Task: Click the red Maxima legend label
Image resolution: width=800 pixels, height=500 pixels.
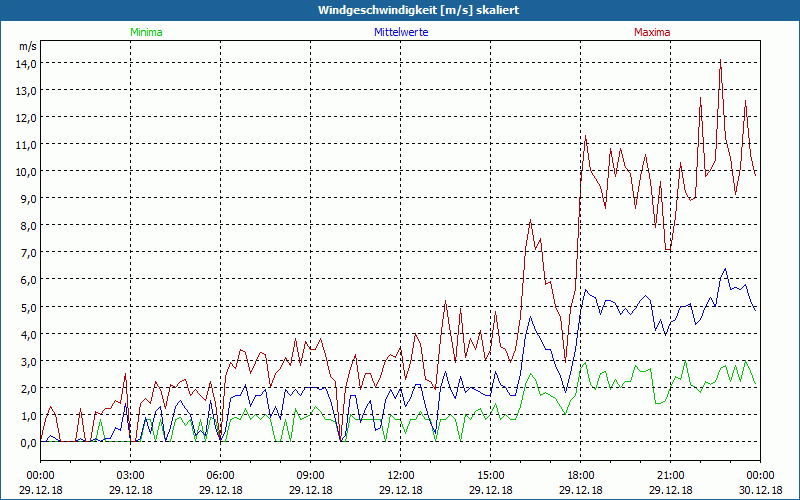Action: point(652,32)
